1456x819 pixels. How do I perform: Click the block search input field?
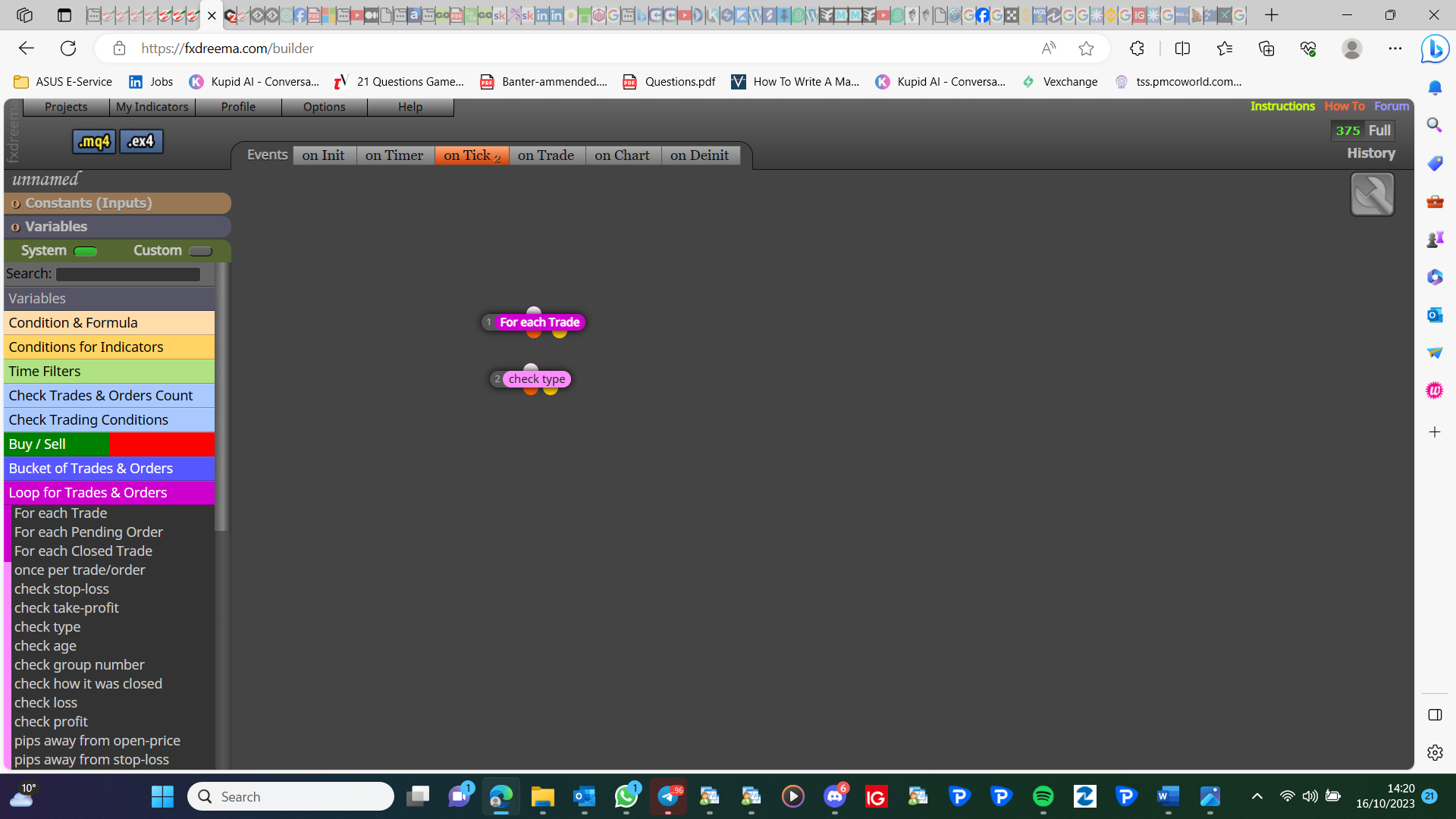click(x=128, y=275)
